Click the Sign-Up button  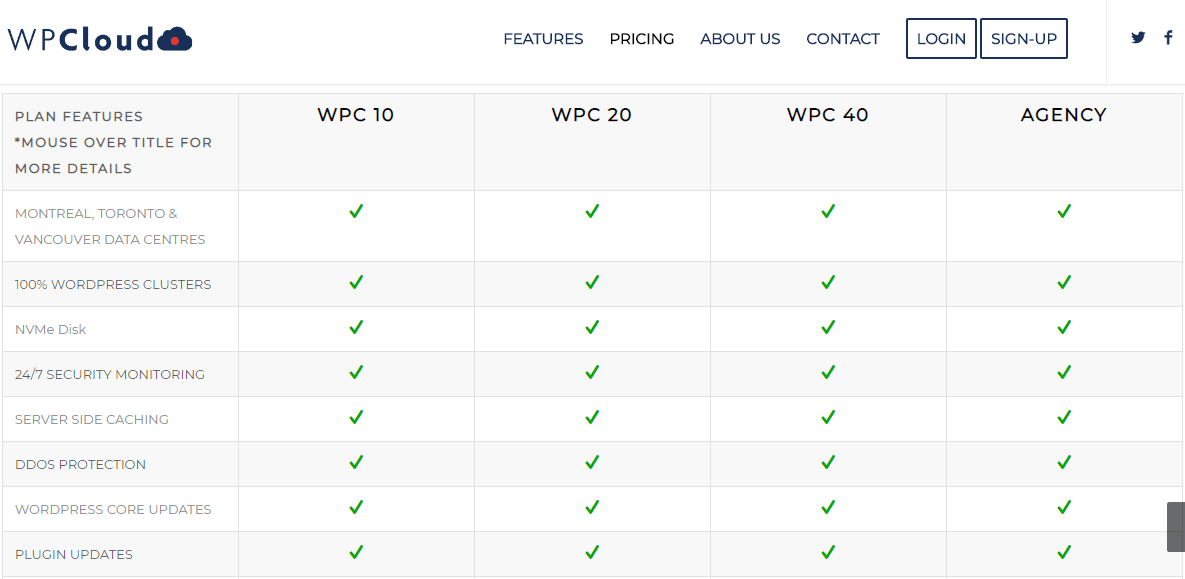point(1024,39)
